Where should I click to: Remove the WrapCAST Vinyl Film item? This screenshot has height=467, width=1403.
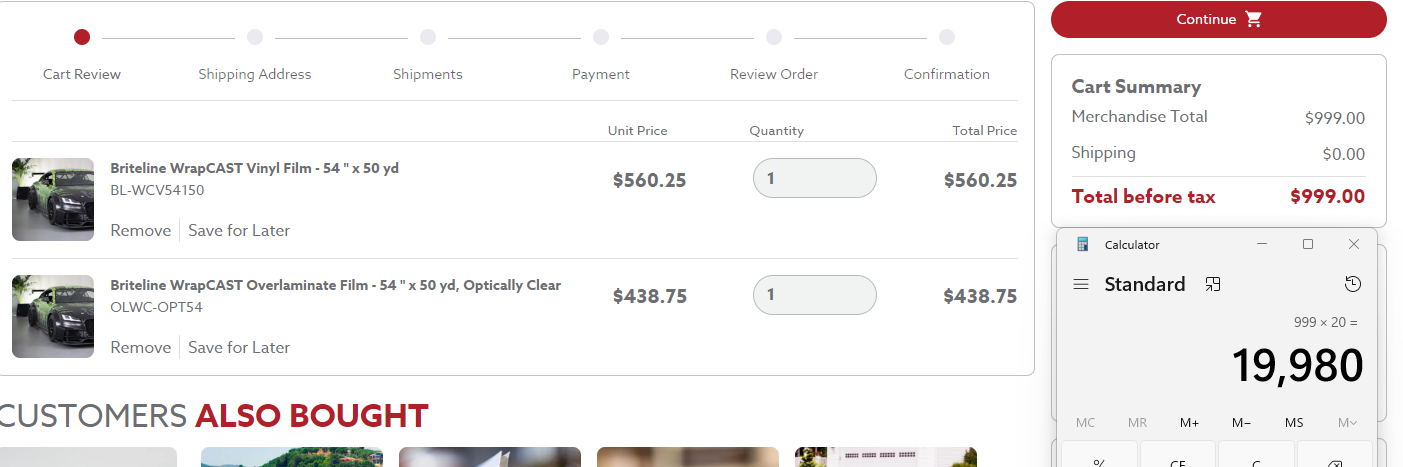pyautogui.click(x=141, y=231)
